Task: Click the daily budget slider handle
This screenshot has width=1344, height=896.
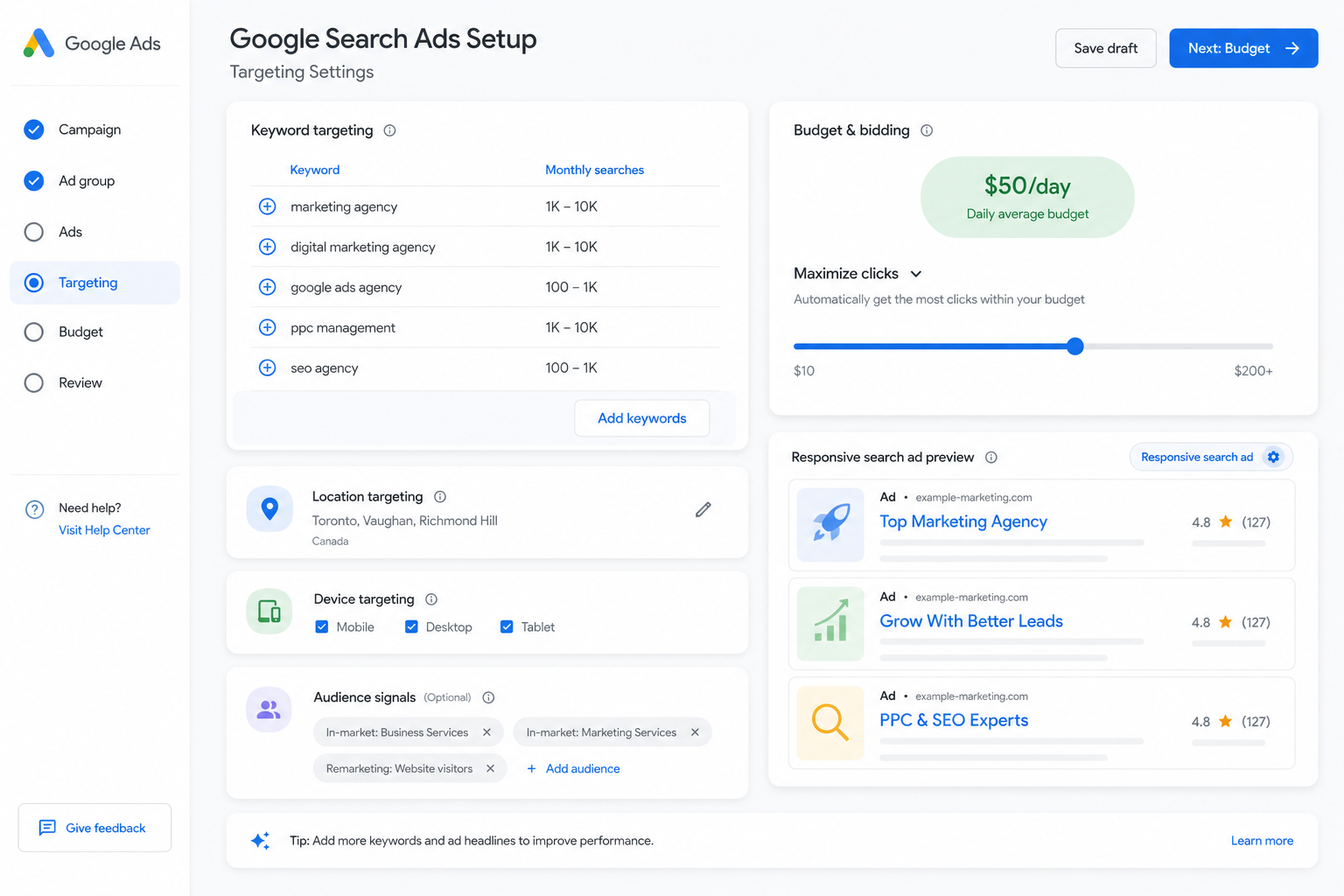Action: tap(1075, 346)
